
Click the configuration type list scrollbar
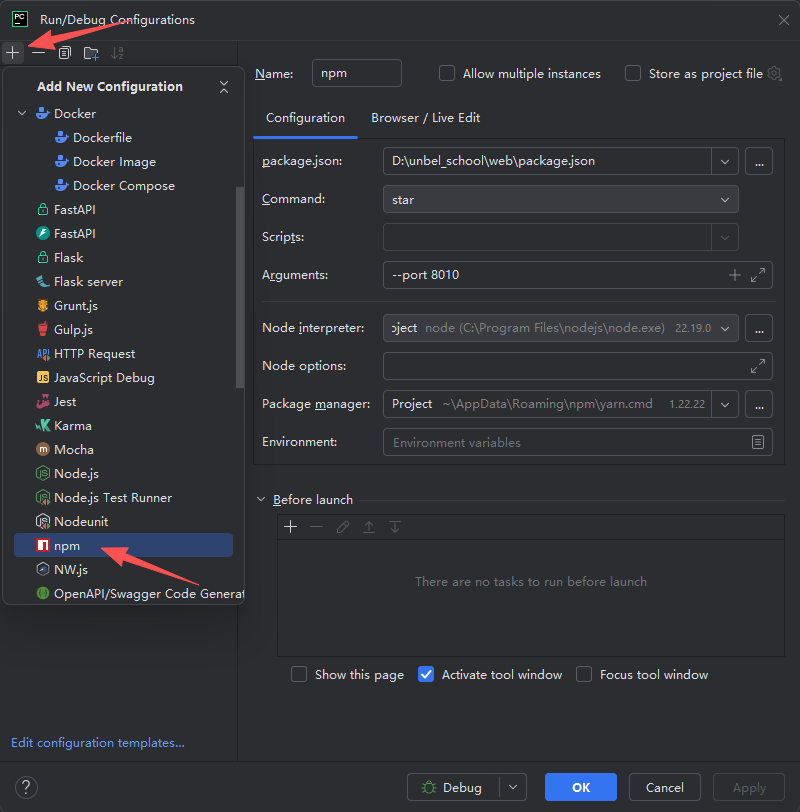point(239,287)
